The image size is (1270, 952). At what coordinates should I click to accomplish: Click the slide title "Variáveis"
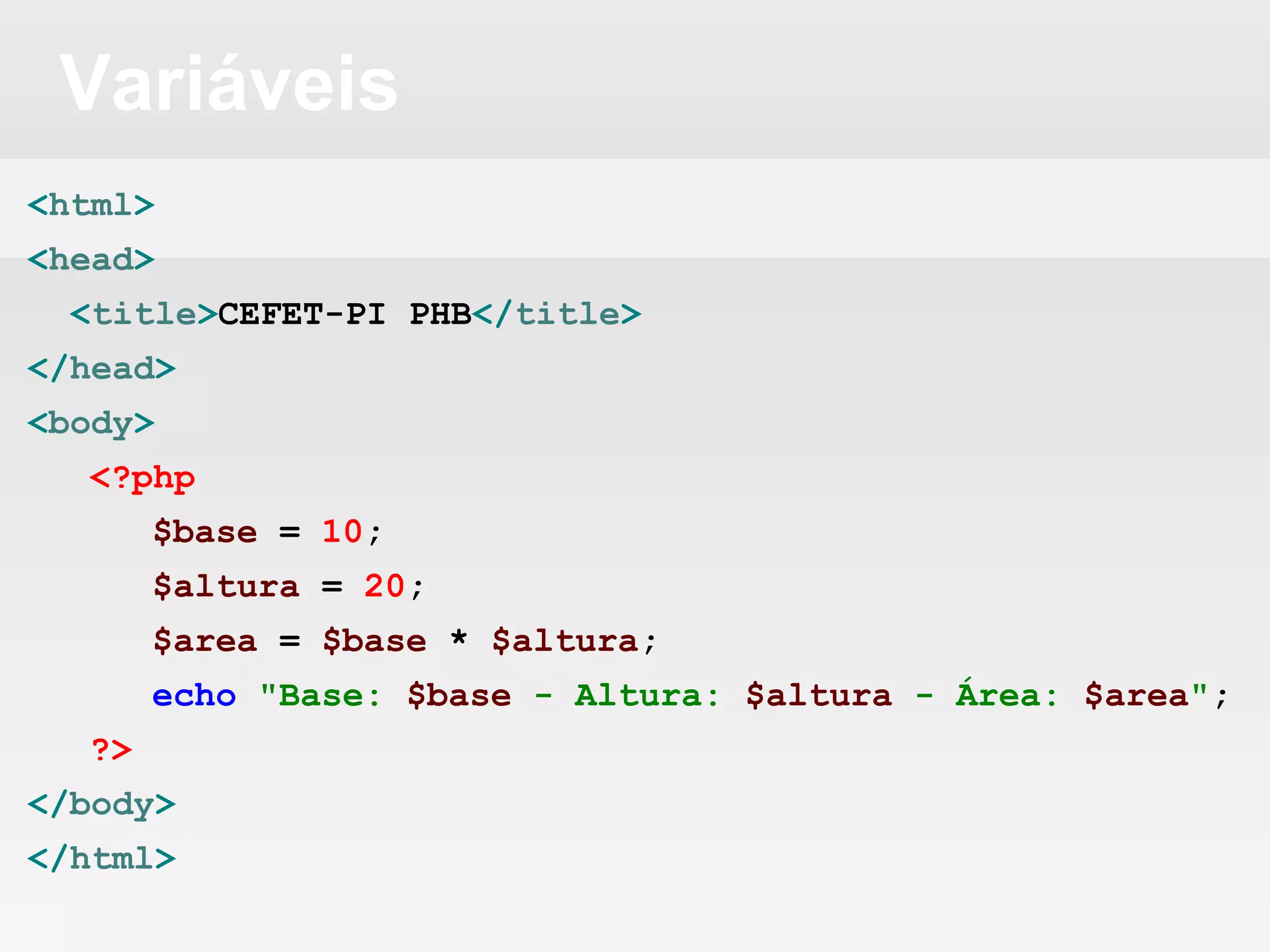coord(228,83)
